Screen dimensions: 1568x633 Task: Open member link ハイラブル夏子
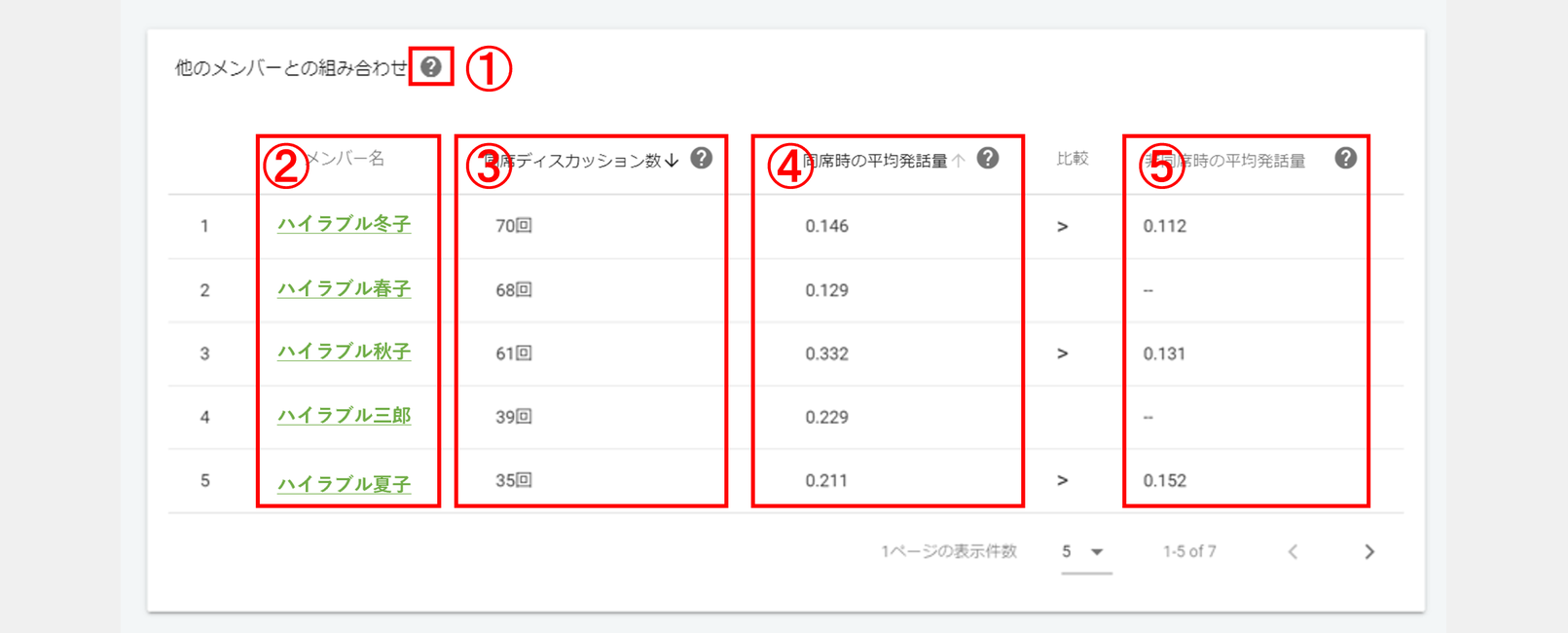click(x=344, y=484)
